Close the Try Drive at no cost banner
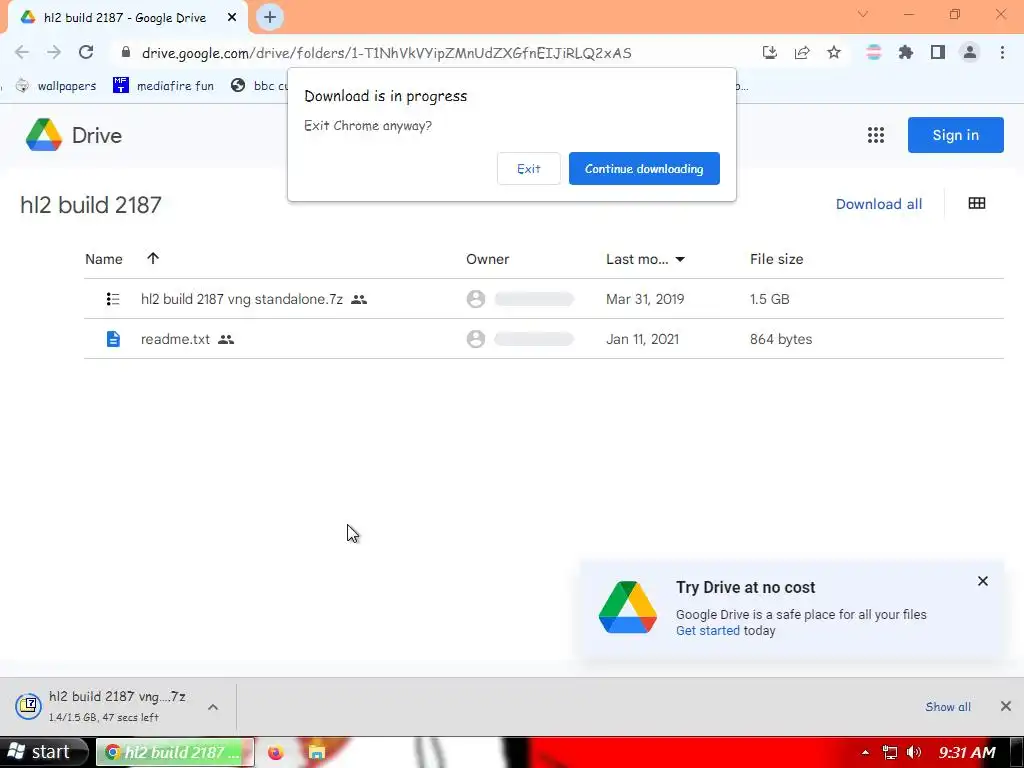The height and width of the screenshot is (768, 1024). point(982,581)
